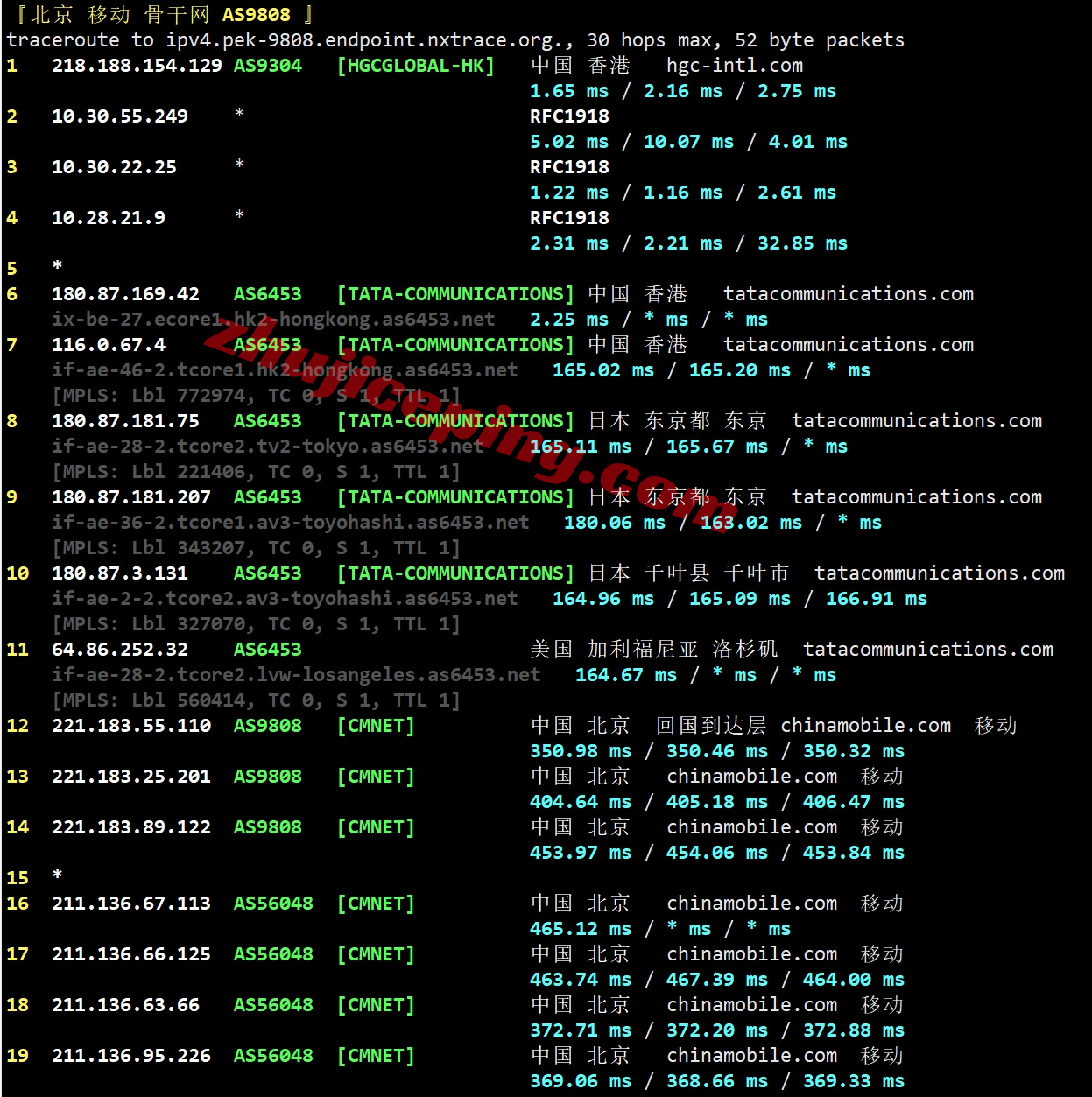Click the location text 美国 加利福尼亚 洛杉矶
The width and height of the screenshot is (1092, 1097).
[654, 650]
